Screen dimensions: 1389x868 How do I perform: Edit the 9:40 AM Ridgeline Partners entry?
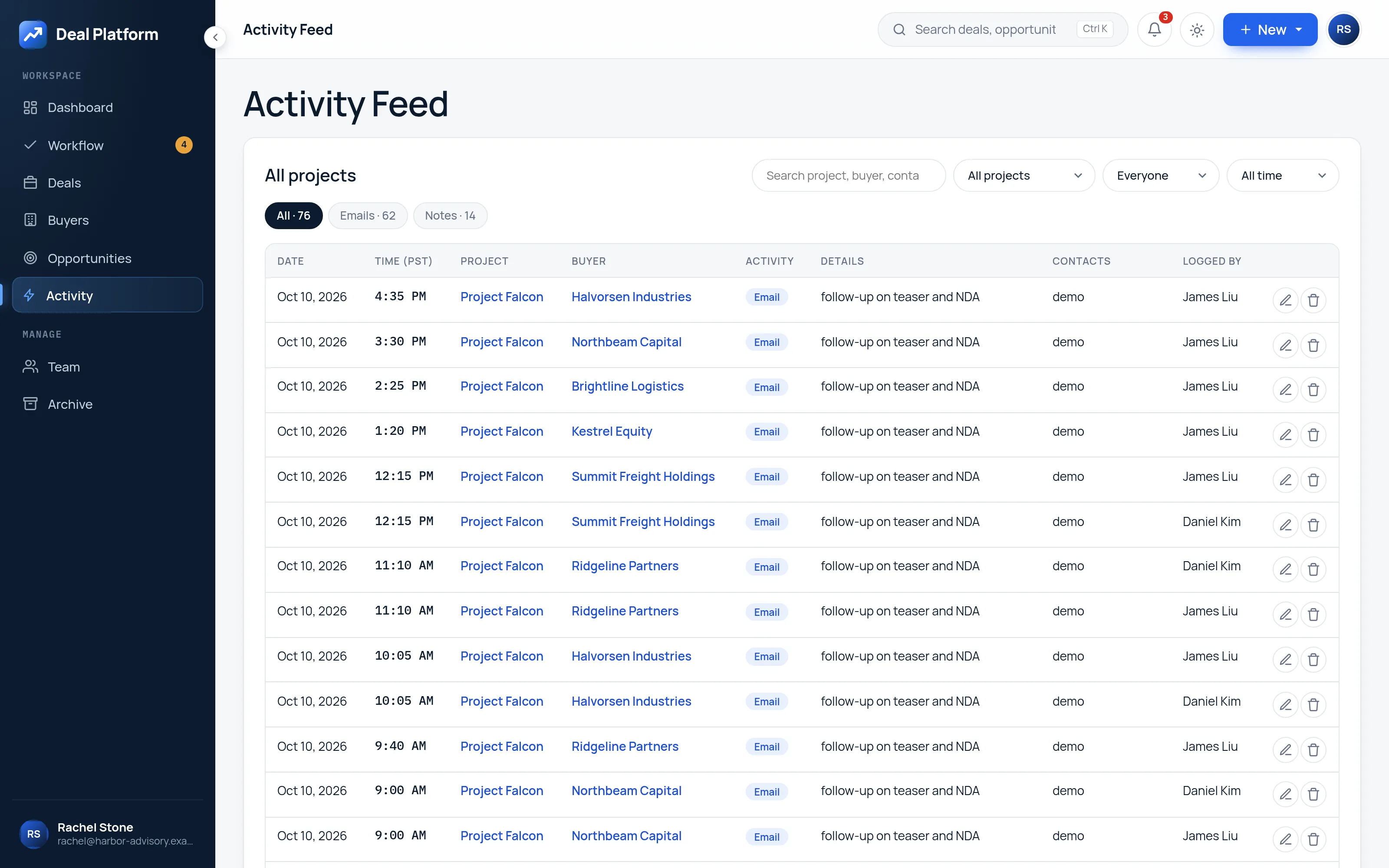pos(1285,750)
